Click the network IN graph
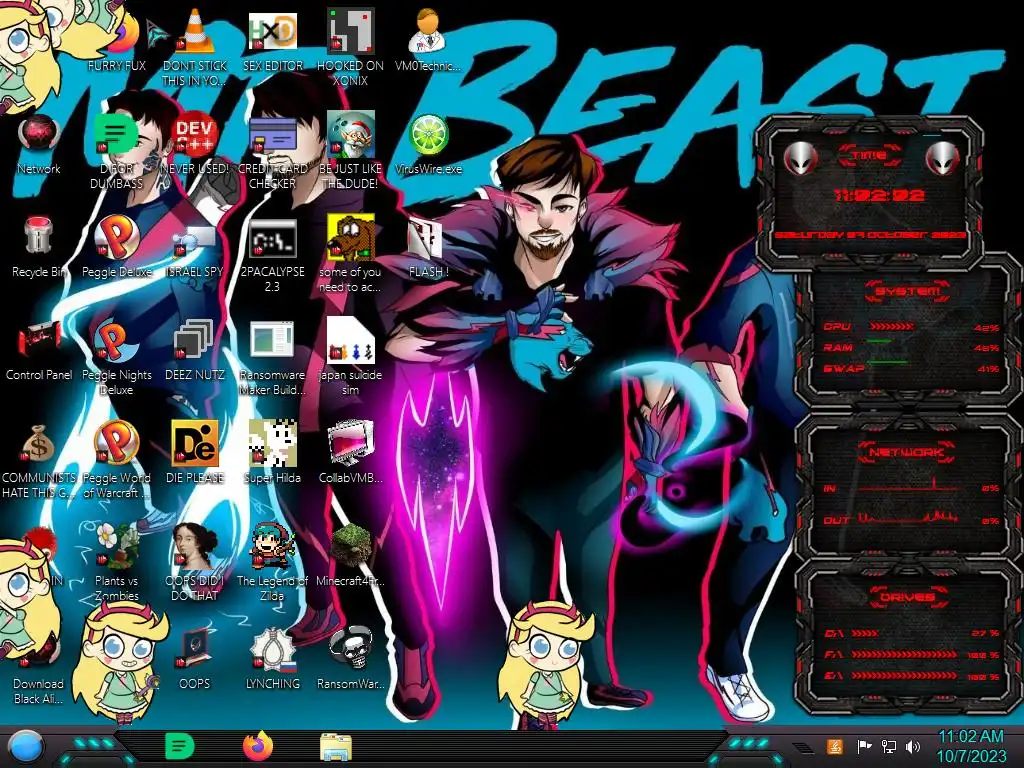This screenshot has height=768, width=1024. click(x=909, y=484)
